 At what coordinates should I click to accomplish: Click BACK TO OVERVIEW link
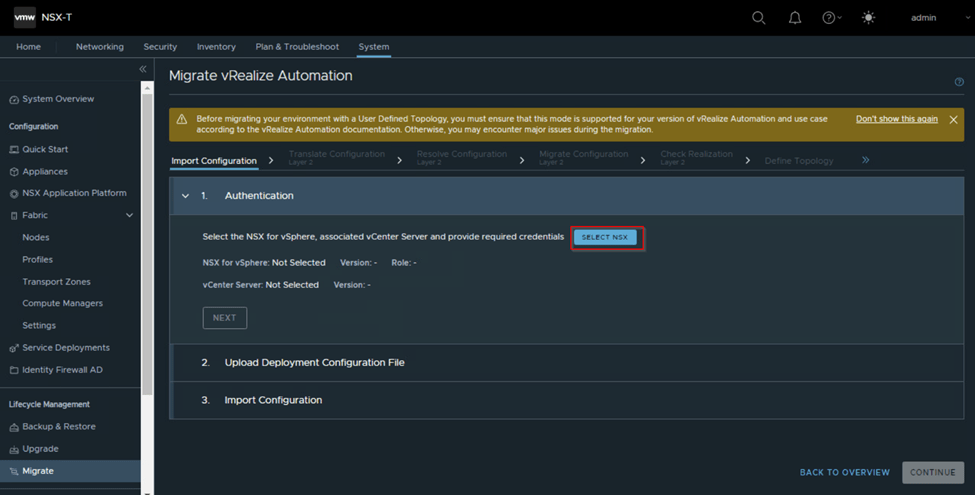coord(844,472)
